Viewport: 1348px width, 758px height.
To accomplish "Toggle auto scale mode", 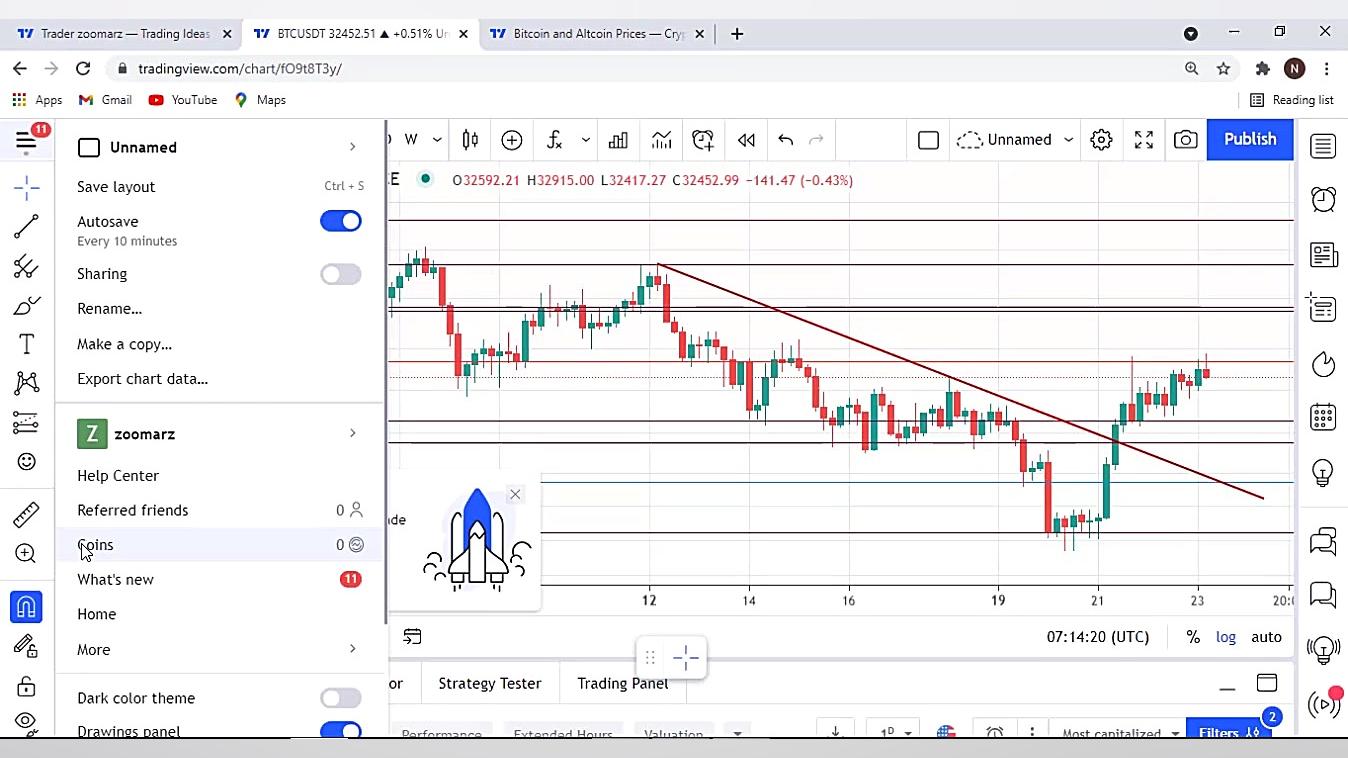I will click(1266, 637).
